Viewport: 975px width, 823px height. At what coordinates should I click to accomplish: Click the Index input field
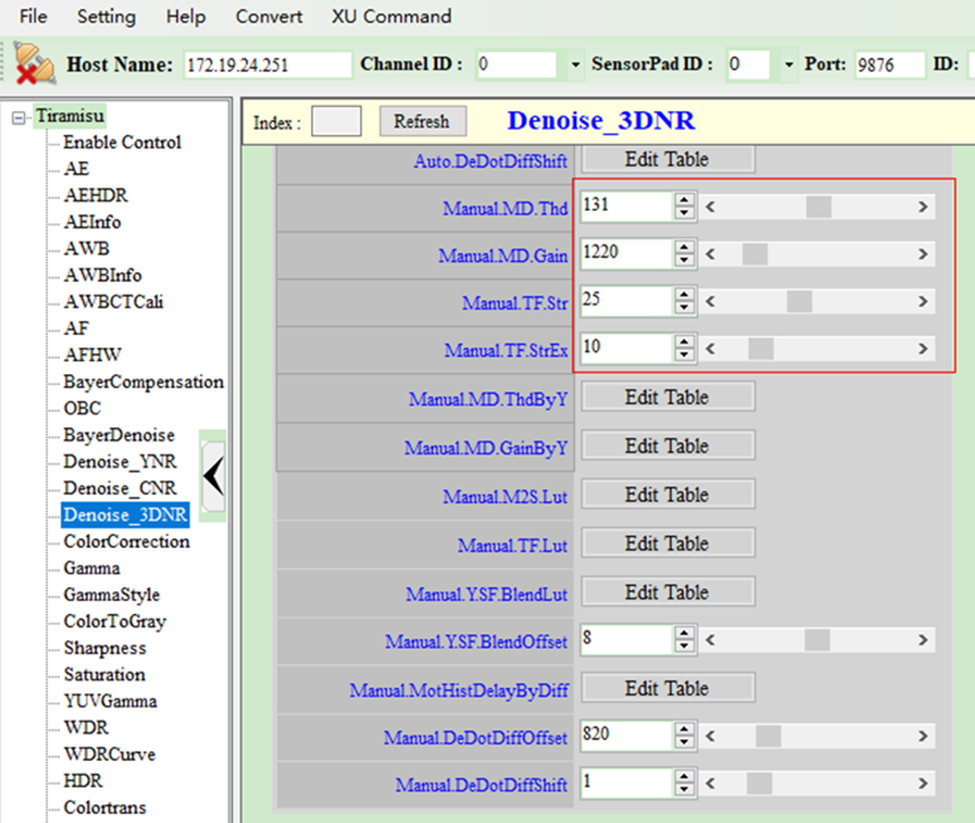[x=335, y=122]
